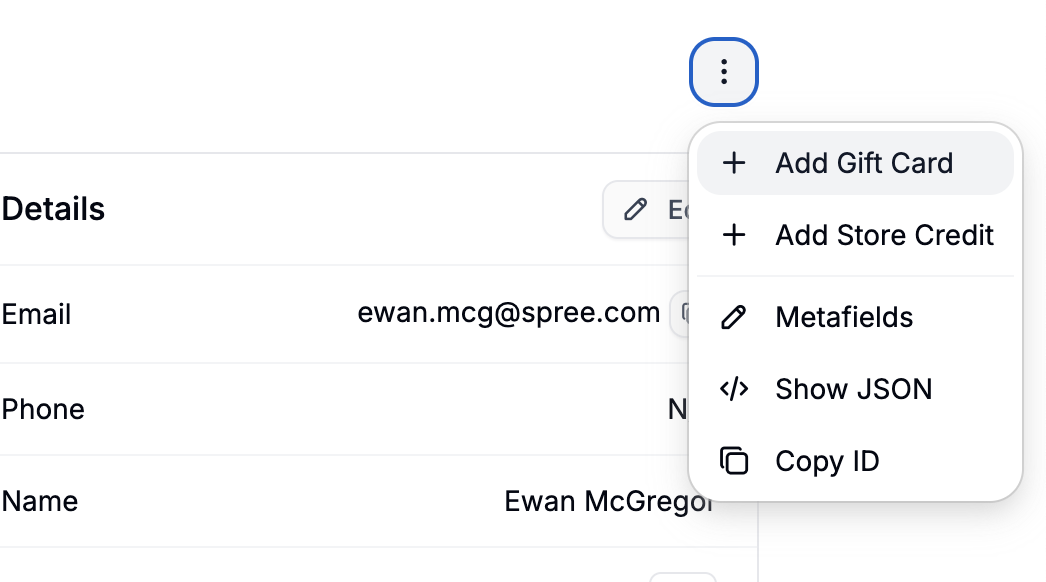This screenshot has height=582, width=1046.
Task: Click the plus icon beside Add Gift Card
Action: point(734,163)
